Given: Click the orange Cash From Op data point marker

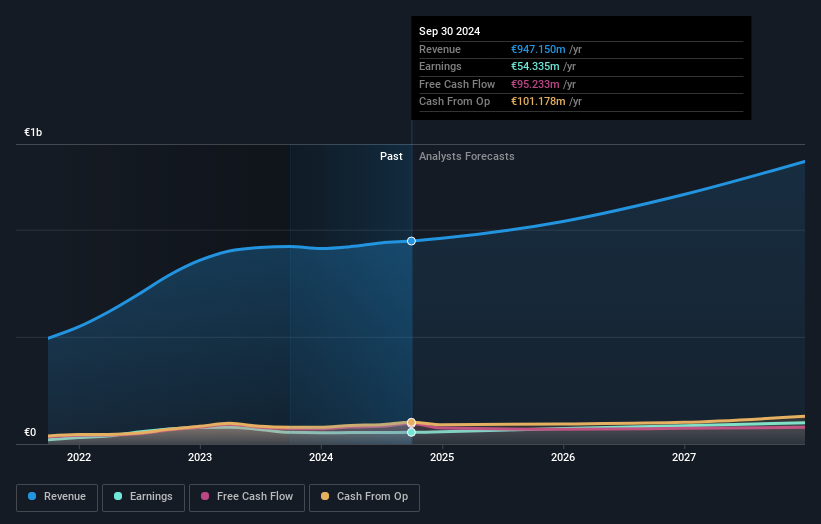Looking at the screenshot, I should 412,422.
